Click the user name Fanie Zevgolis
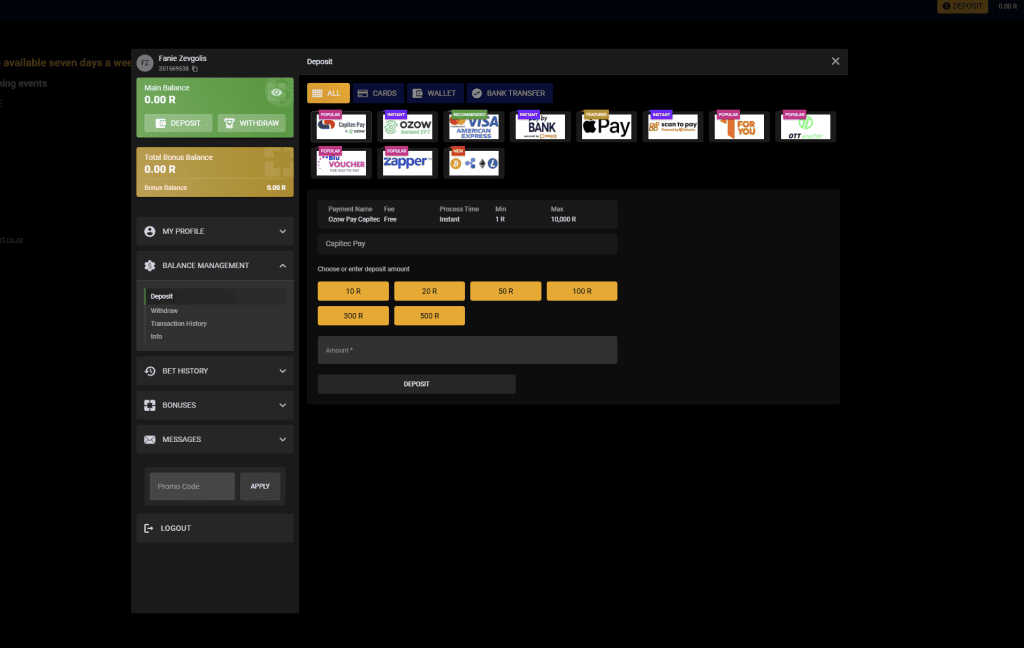The height and width of the screenshot is (648, 1024). tap(182, 59)
